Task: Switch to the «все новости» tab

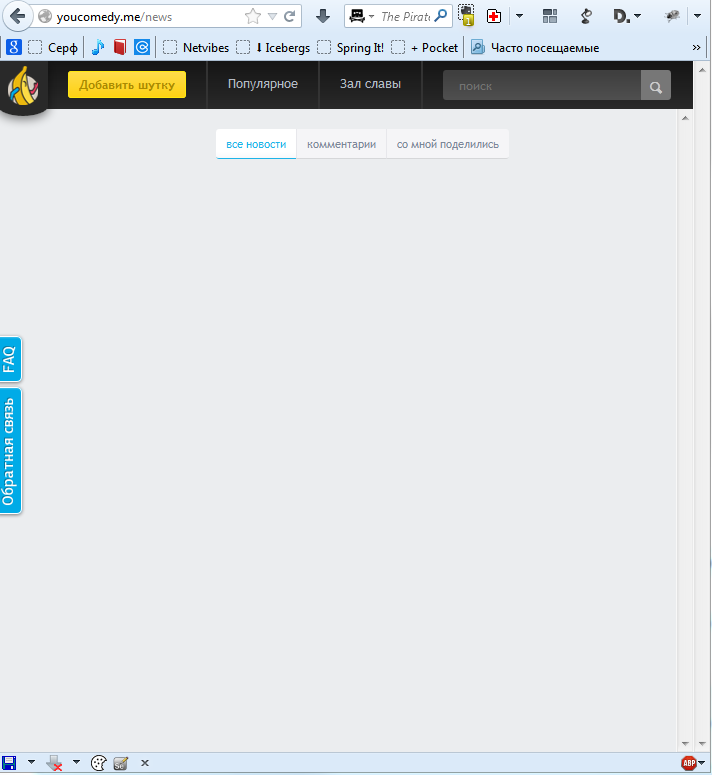Action: coord(256,144)
